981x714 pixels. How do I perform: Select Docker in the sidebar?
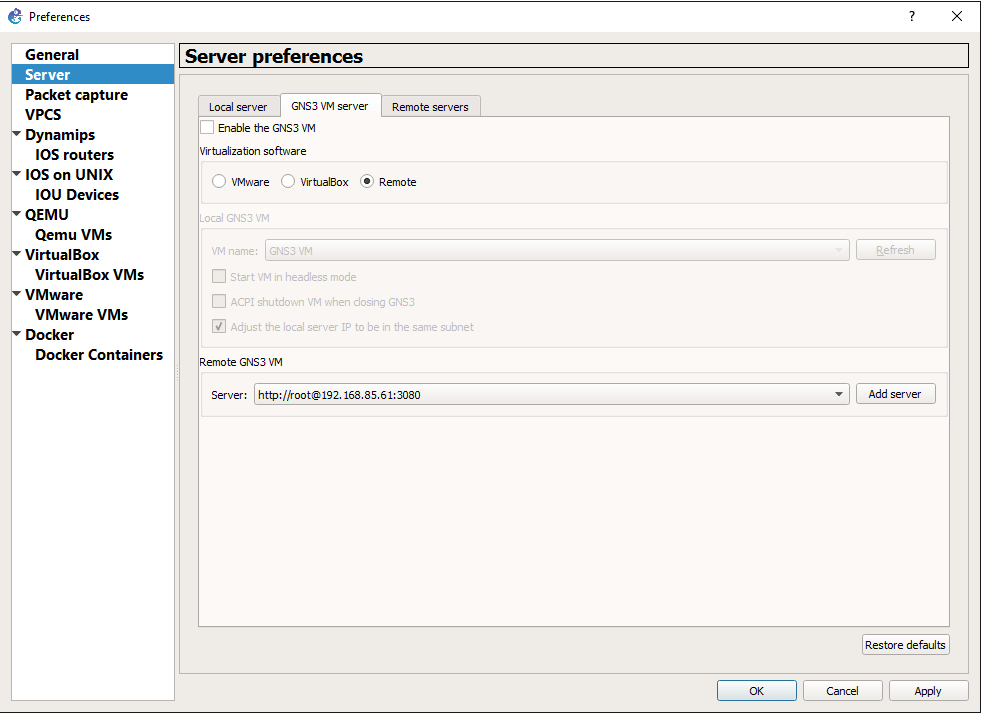tap(49, 335)
